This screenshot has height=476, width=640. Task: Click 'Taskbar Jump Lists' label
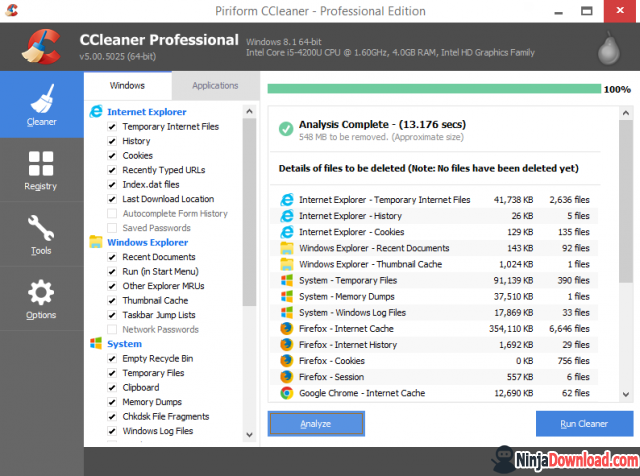click(159, 315)
